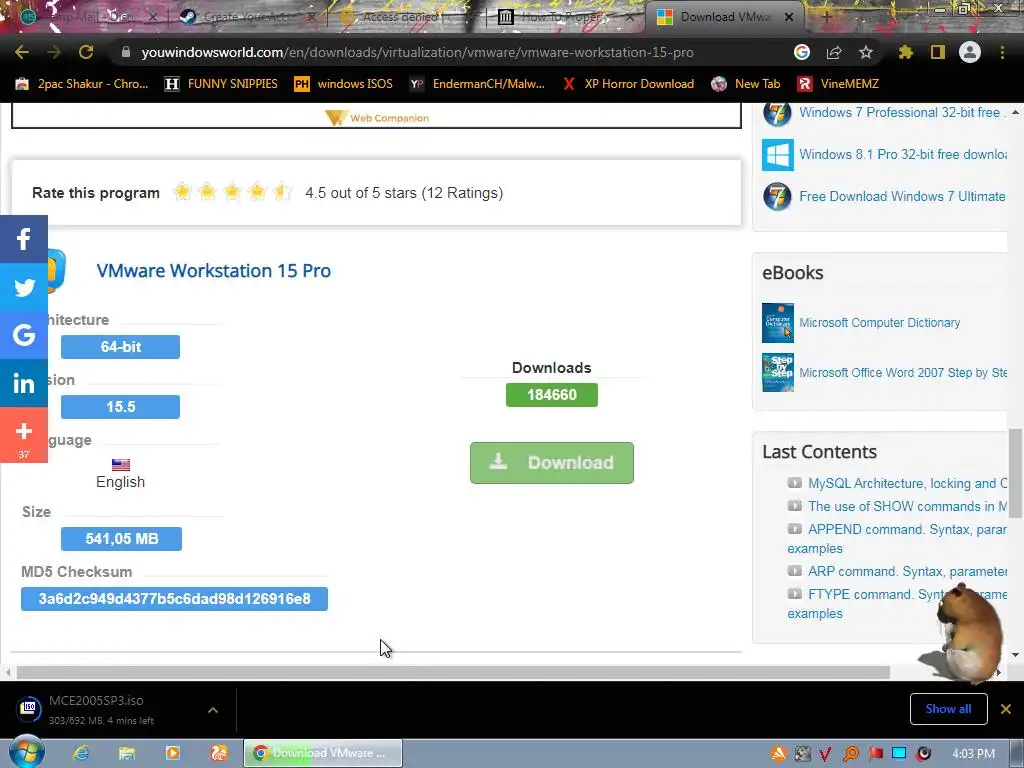The height and width of the screenshot is (768, 1024).
Task: Open the windows ISOS bookmark
Action: point(344,84)
